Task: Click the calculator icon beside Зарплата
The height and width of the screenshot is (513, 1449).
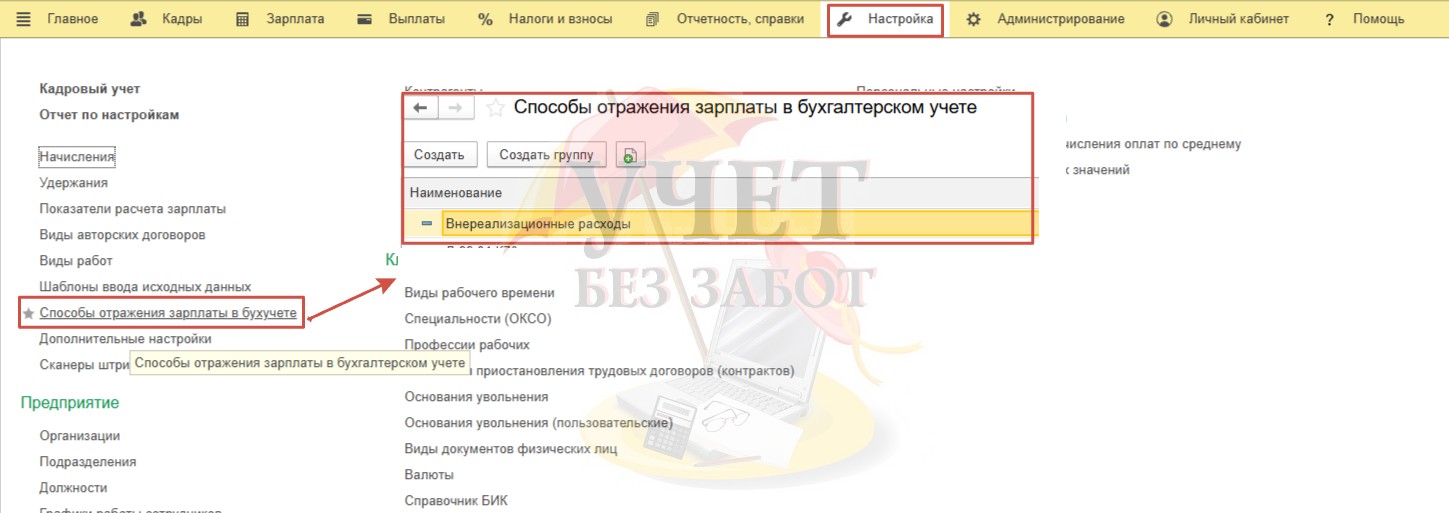Action: click(243, 19)
